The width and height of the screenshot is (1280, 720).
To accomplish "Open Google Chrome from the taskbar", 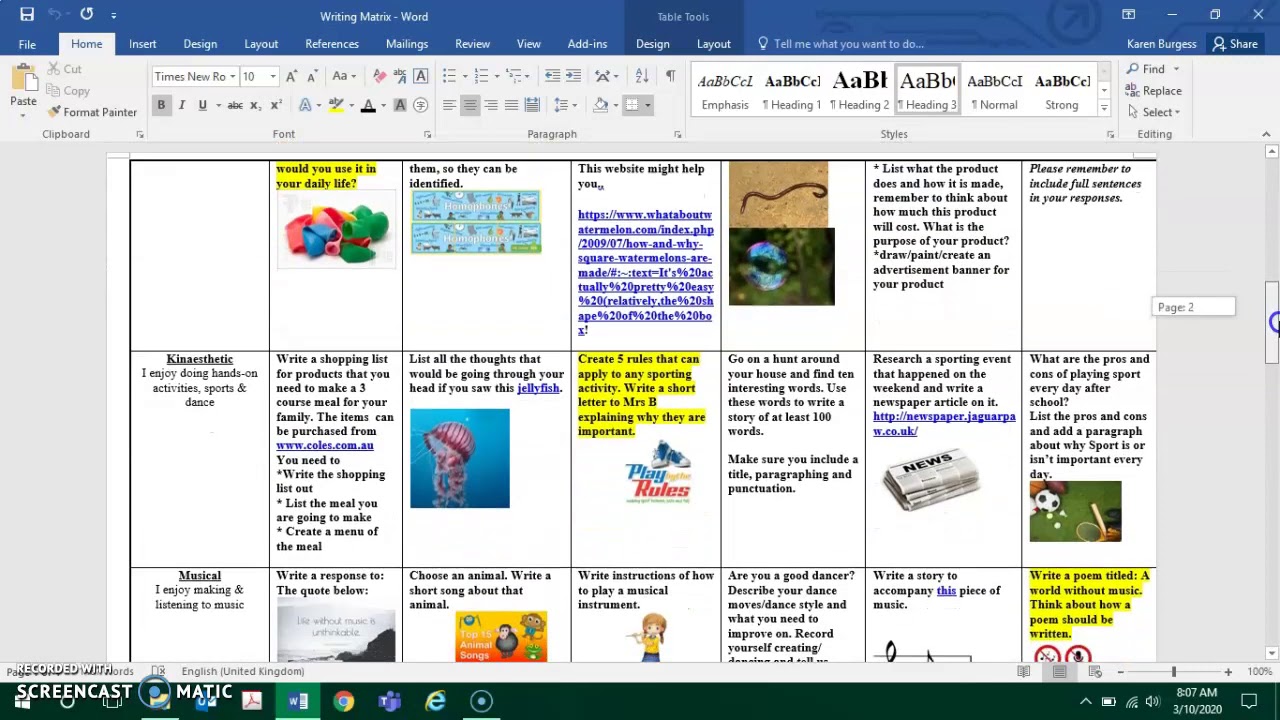I will click(343, 701).
